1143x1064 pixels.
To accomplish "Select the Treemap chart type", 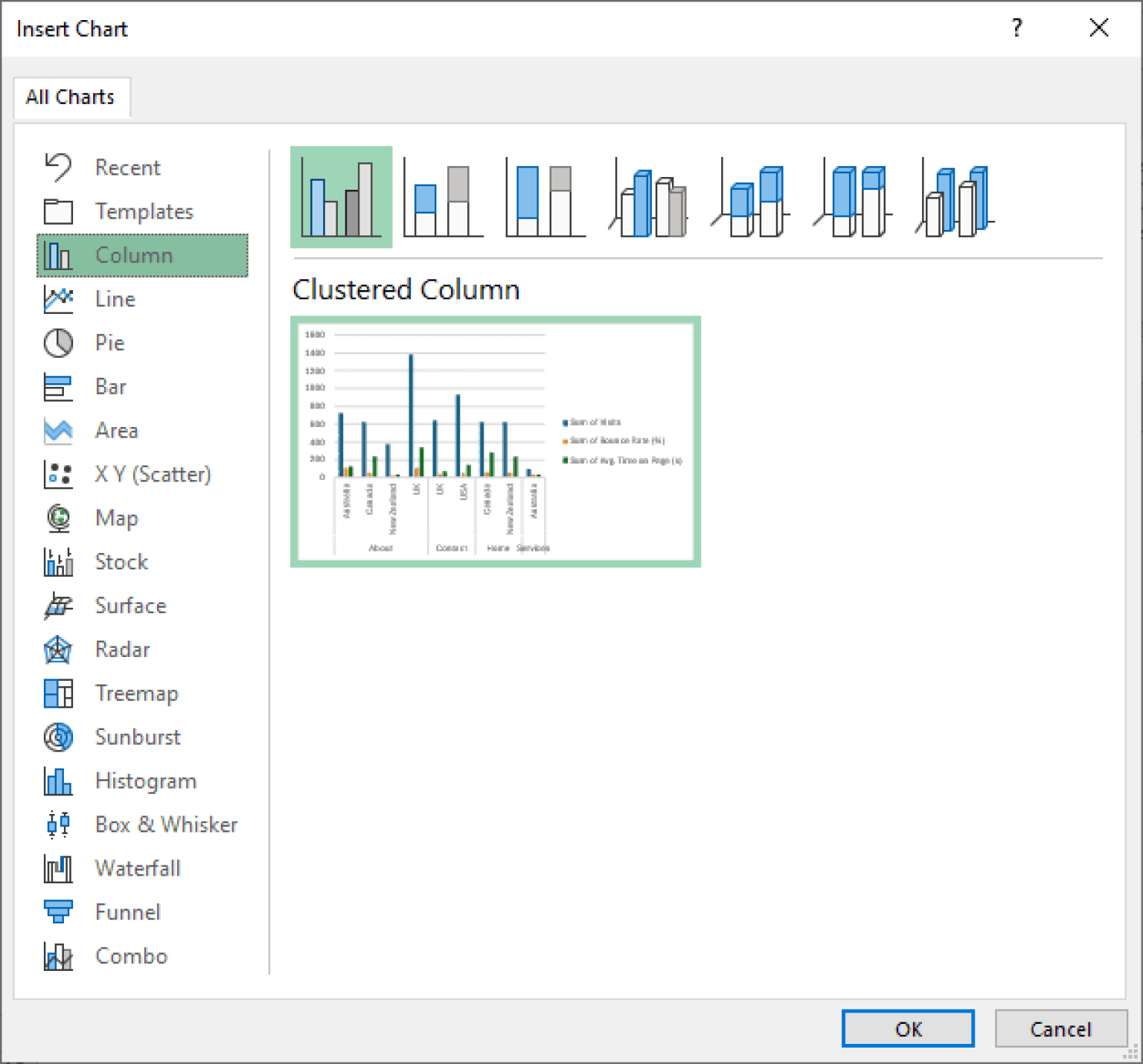I will coord(137,693).
